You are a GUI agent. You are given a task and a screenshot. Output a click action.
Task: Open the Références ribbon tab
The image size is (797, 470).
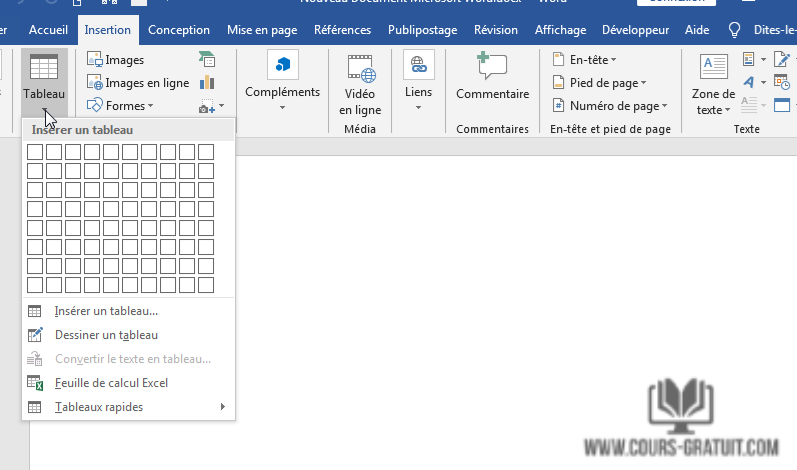[x=342, y=30]
